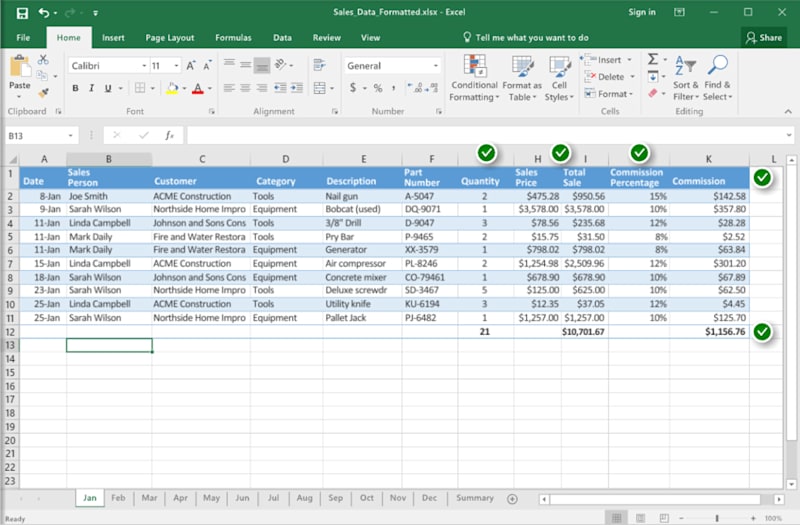800x525 pixels.
Task: Expand the Name Box dropdown arrow
Action: pyautogui.click(x=70, y=136)
